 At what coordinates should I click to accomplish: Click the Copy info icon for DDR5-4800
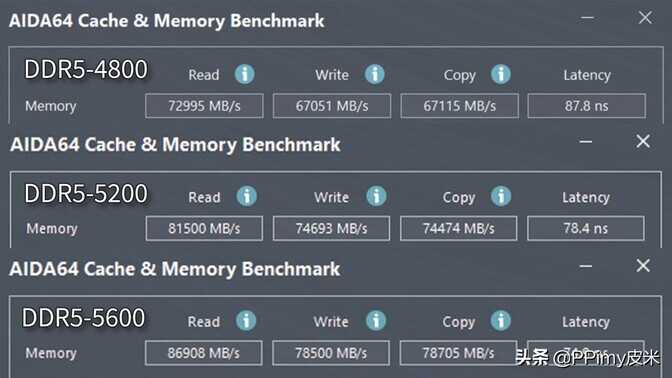coord(501,74)
